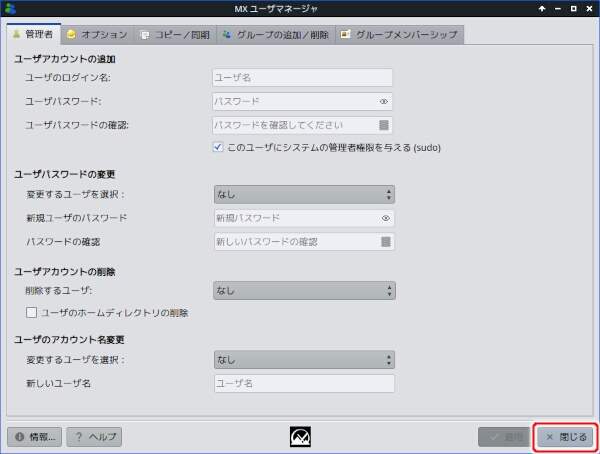Open user dropdown under ユーザパスワードの変更
This screenshot has height=454, width=600.
304,194
